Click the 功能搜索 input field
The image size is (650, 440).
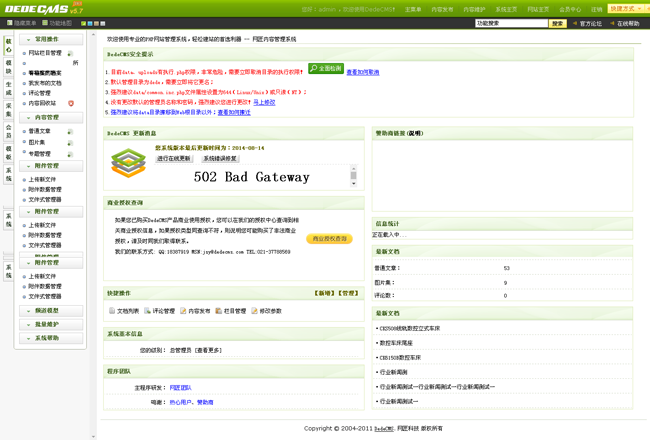pos(512,24)
